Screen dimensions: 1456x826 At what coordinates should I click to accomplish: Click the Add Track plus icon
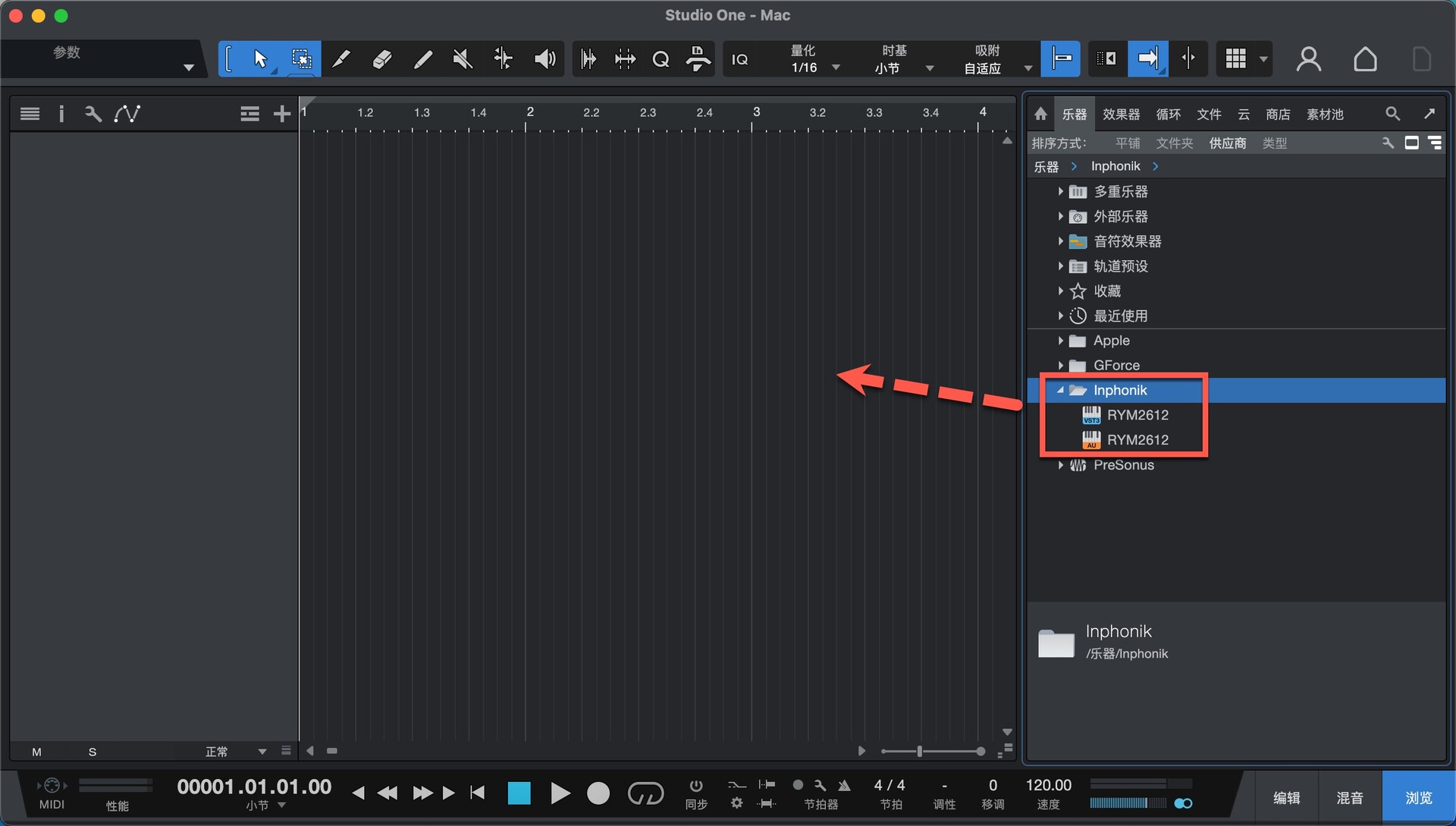coord(281,114)
